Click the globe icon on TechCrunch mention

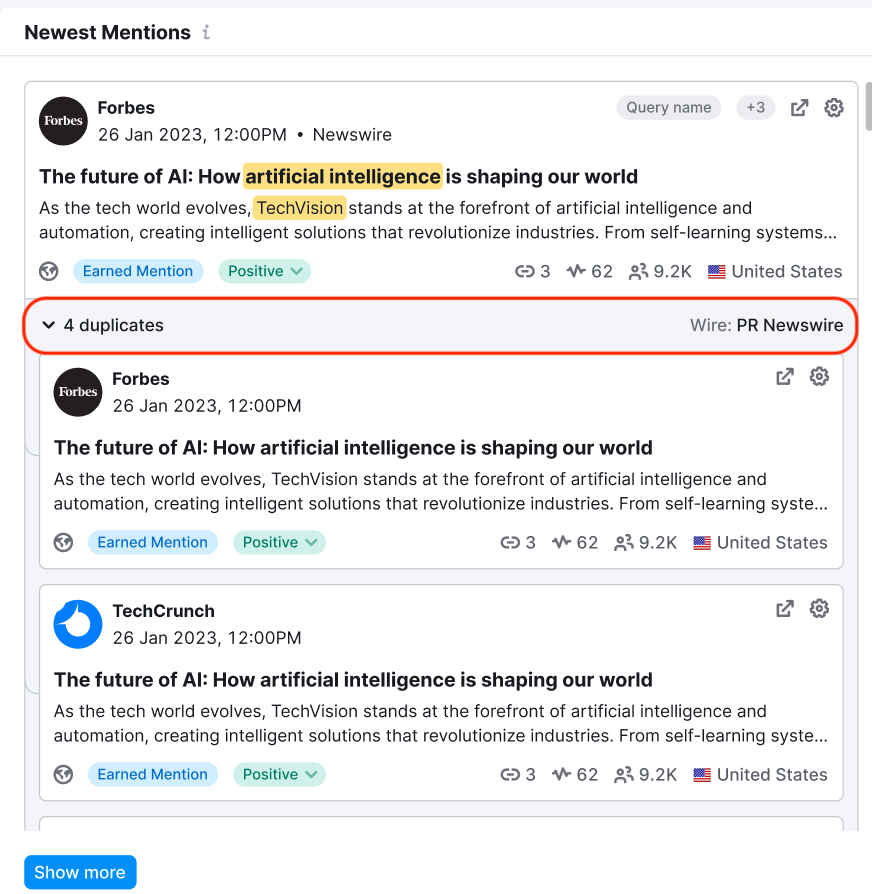point(64,774)
